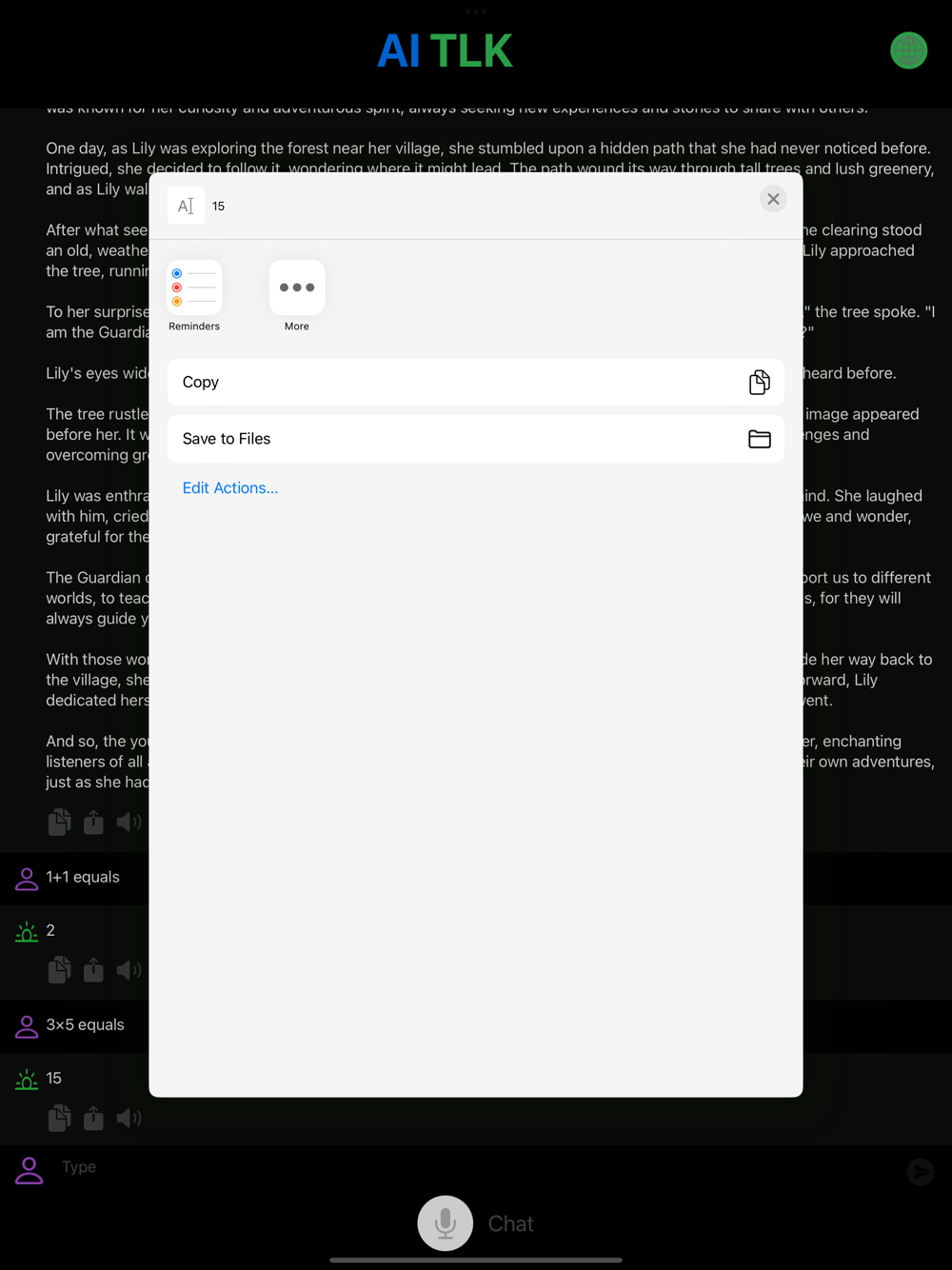Share the story response via share icon
Image resolution: width=952 pixels, height=1270 pixels.
click(93, 822)
